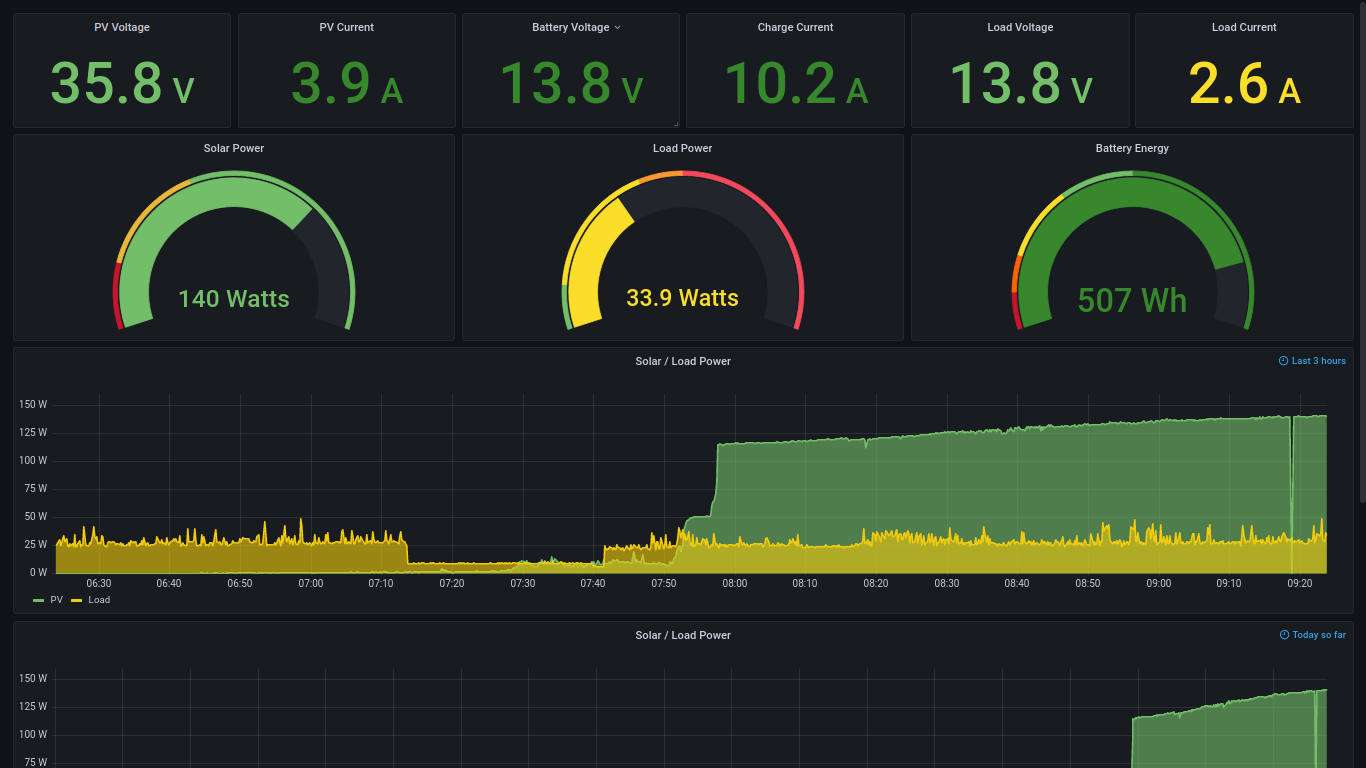This screenshot has height=768, width=1366.
Task: Click the 507 Wh gauge value
Action: coord(1132,300)
